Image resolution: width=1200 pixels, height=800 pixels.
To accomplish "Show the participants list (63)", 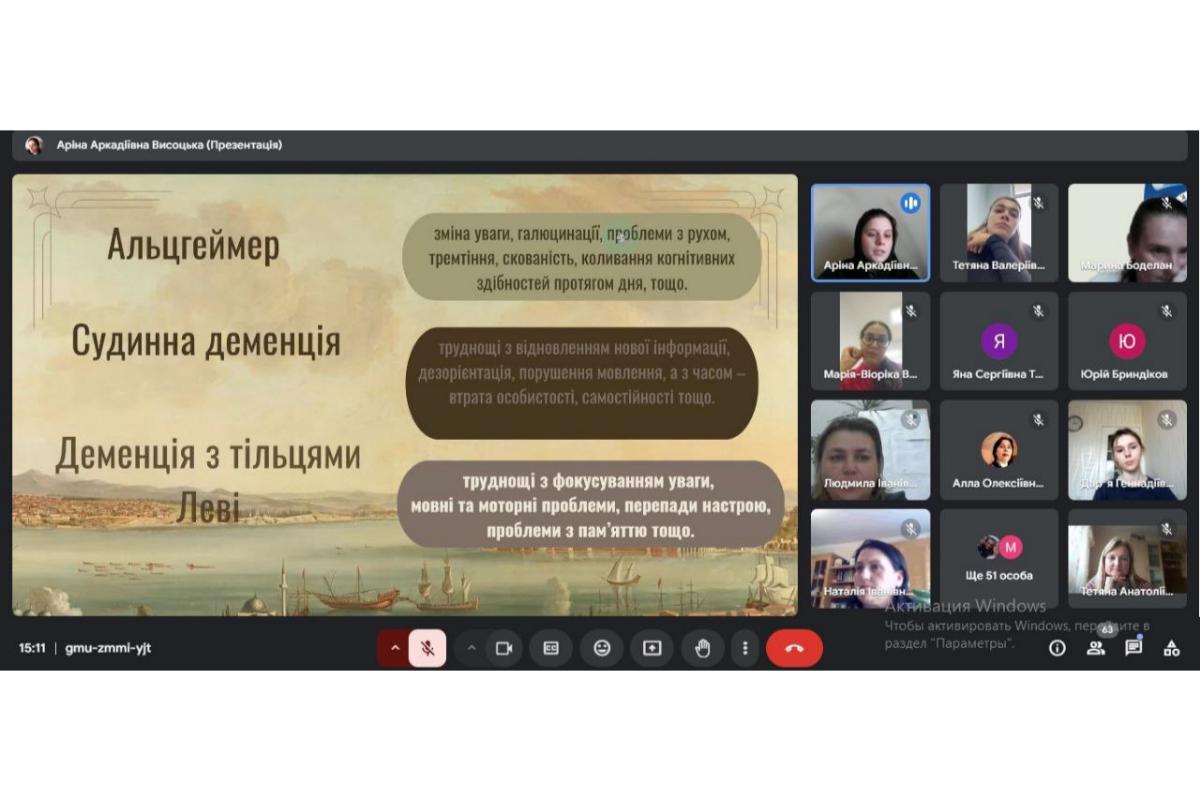I will (x=1096, y=648).
